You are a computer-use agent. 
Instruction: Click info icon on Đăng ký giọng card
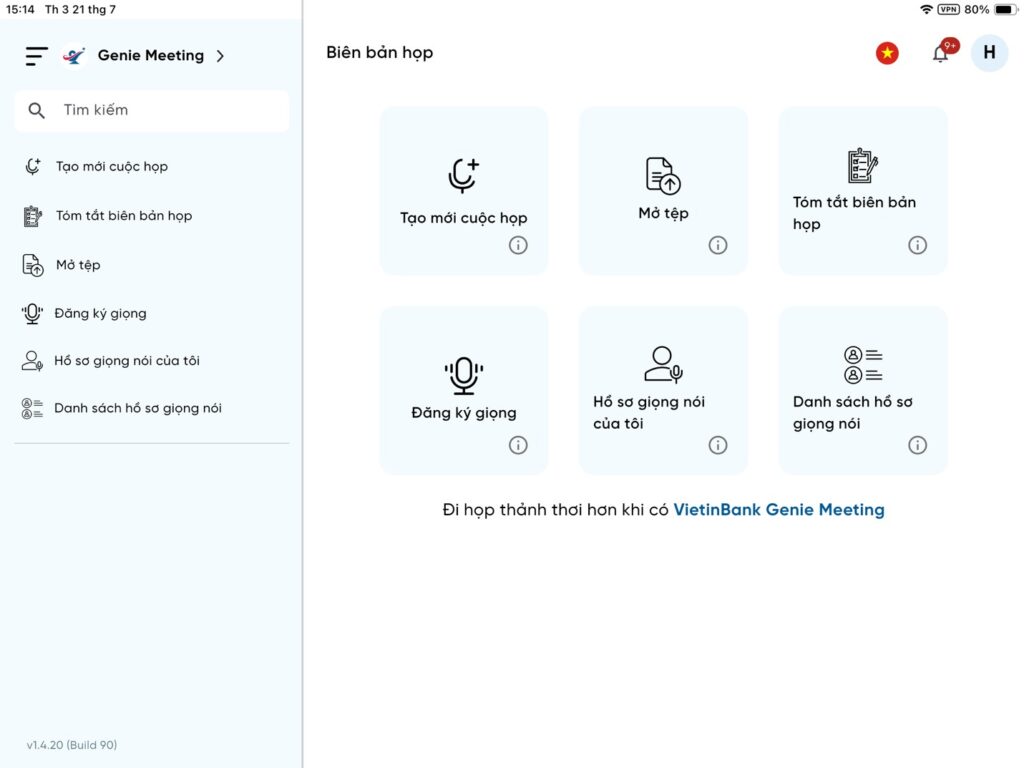pyautogui.click(x=518, y=445)
